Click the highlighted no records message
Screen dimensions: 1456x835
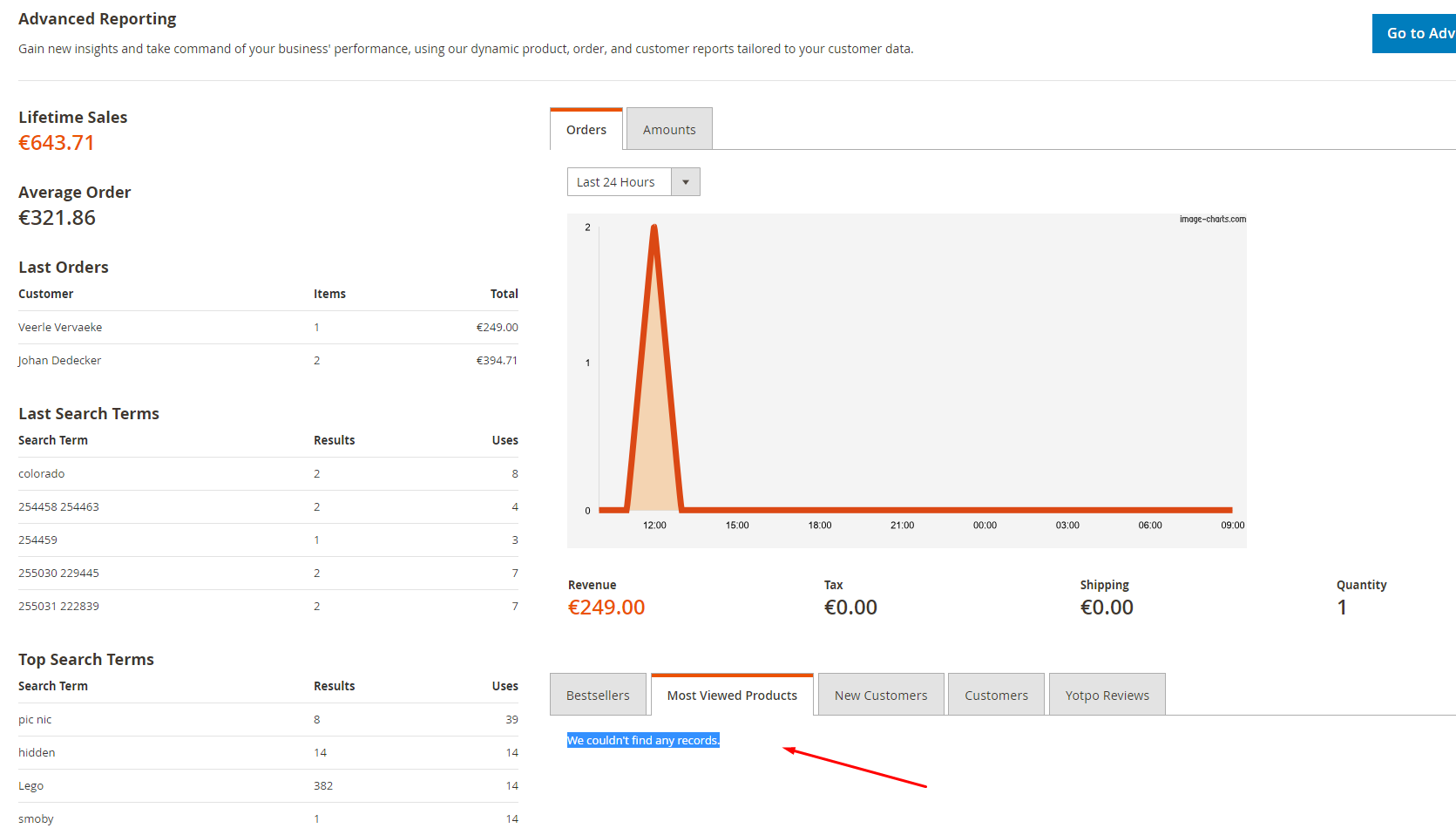tap(643, 741)
